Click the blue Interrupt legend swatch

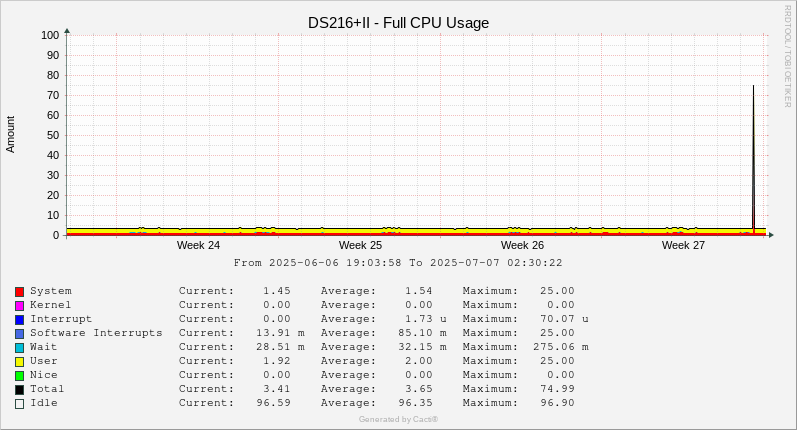pyautogui.click(x=19, y=320)
